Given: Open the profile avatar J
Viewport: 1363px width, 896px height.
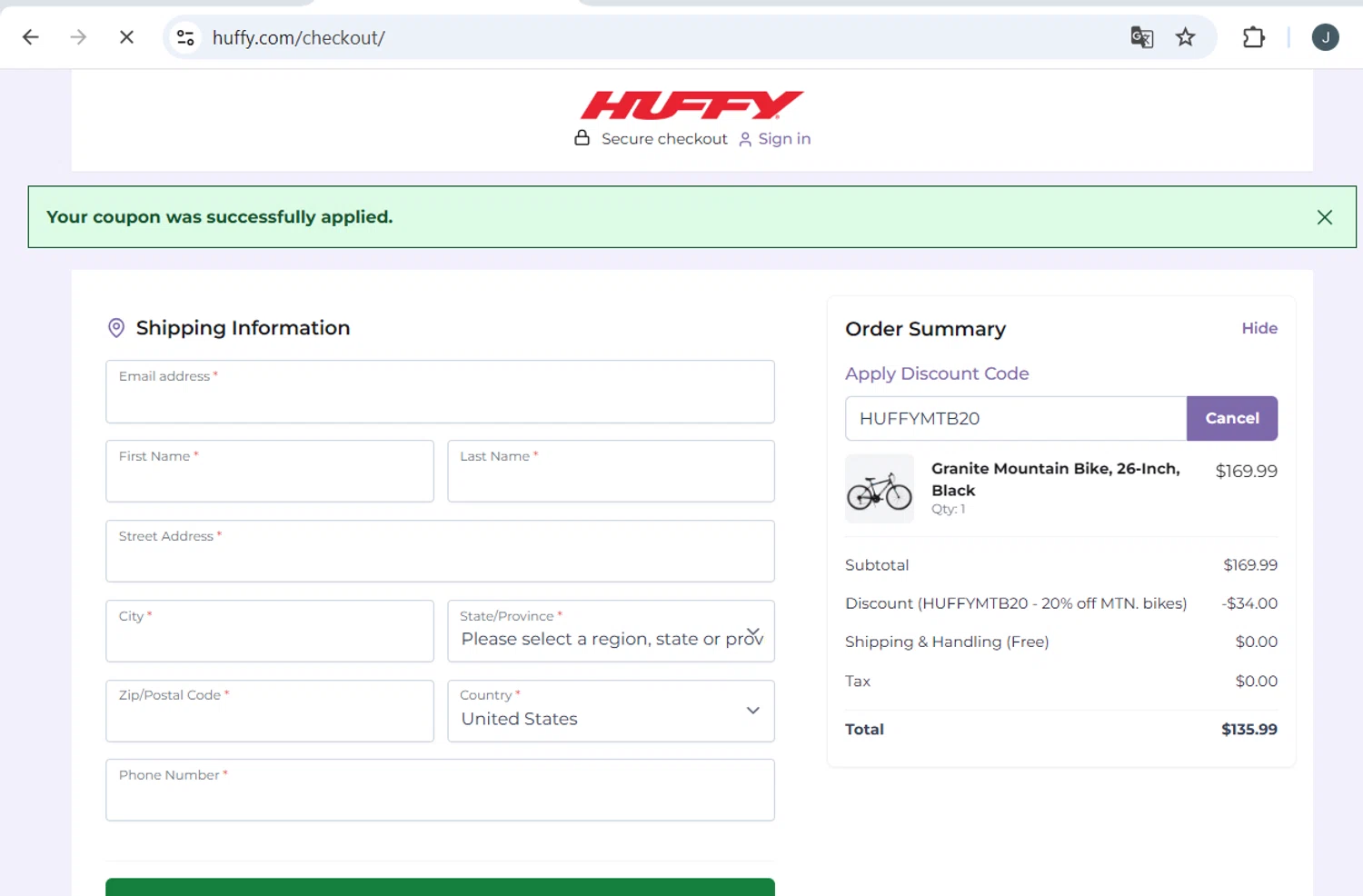Looking at the screenshot, I should 1325,37.
